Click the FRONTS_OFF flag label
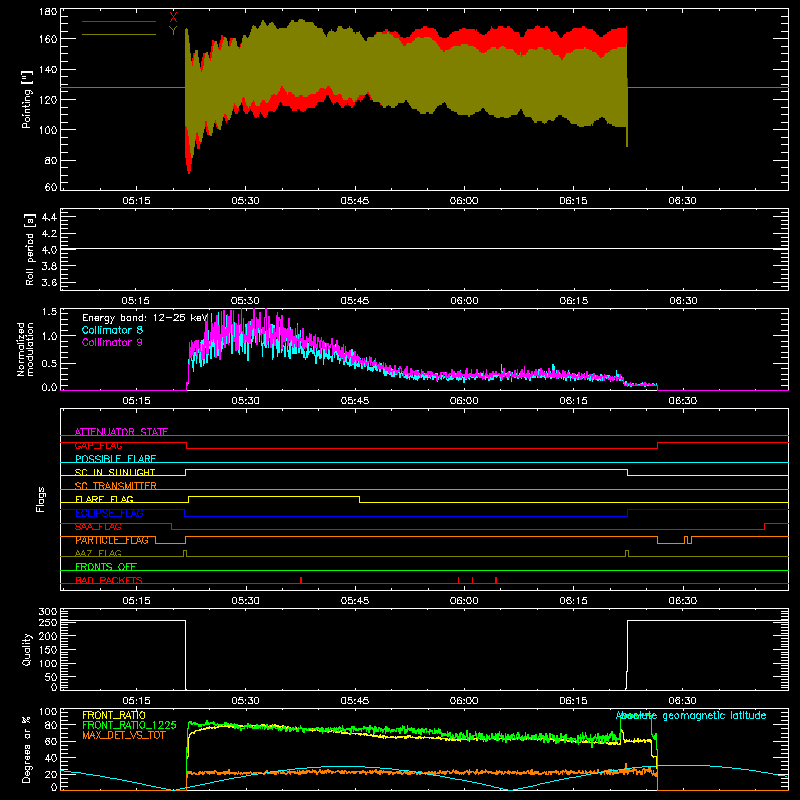This screenshot has height=800, width=800. [106, 566]
